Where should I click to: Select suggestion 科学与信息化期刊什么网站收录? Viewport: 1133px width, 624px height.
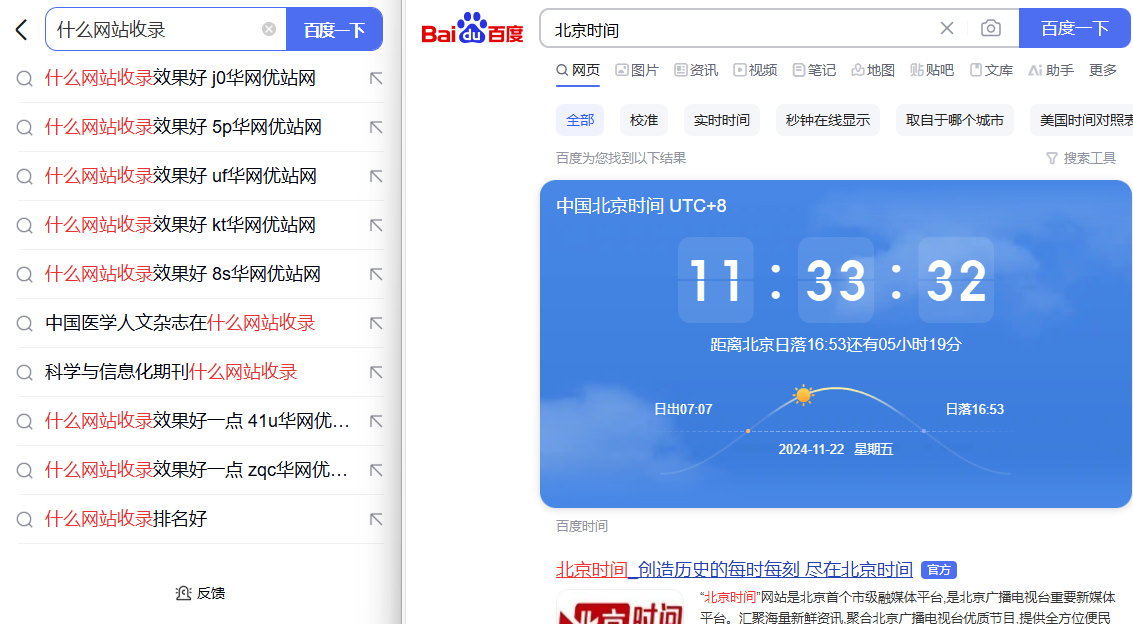171,372
